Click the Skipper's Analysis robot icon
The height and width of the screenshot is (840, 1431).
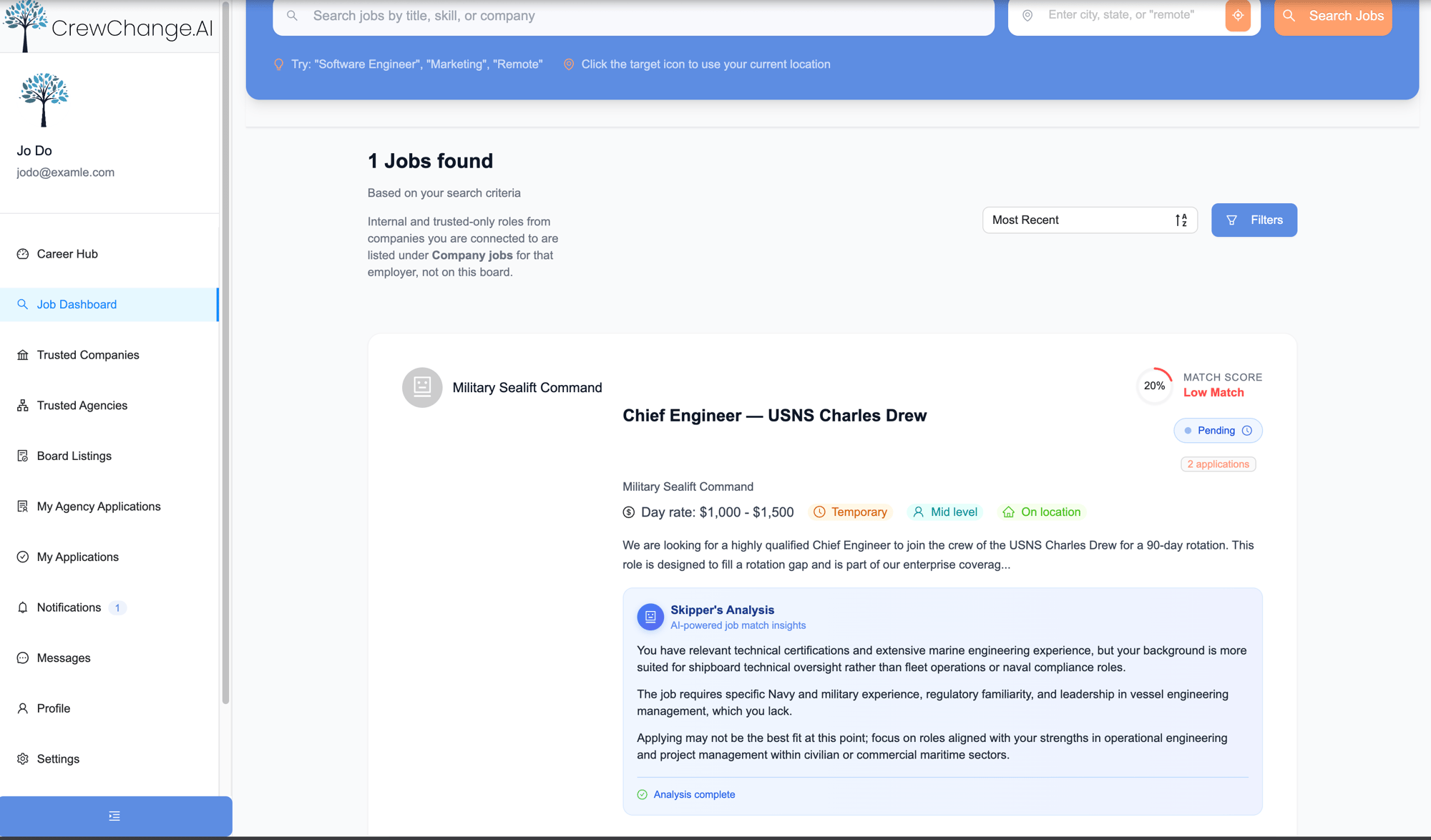point(650,616)
